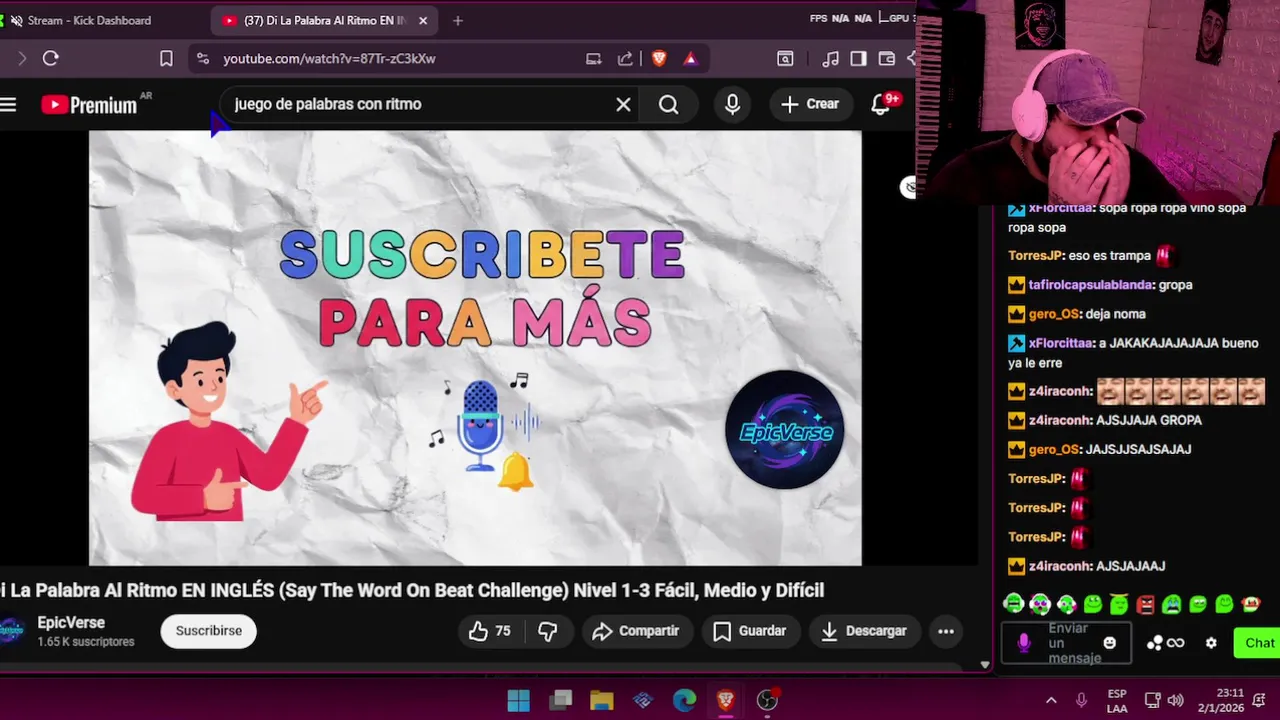Viewport: 1280px width, 720px height.
Task: Open a new browser tab
Action: click(x=458, y=20)
